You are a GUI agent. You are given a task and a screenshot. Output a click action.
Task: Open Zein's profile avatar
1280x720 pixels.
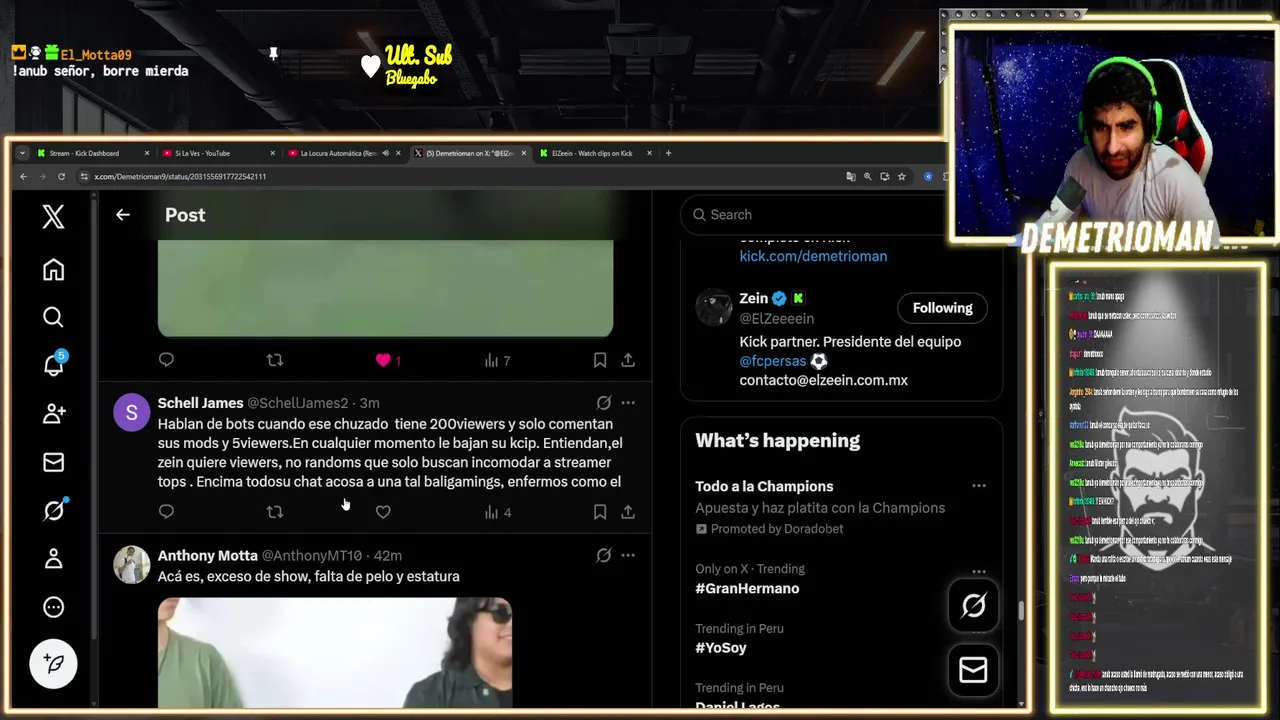[x=714, y=308]
